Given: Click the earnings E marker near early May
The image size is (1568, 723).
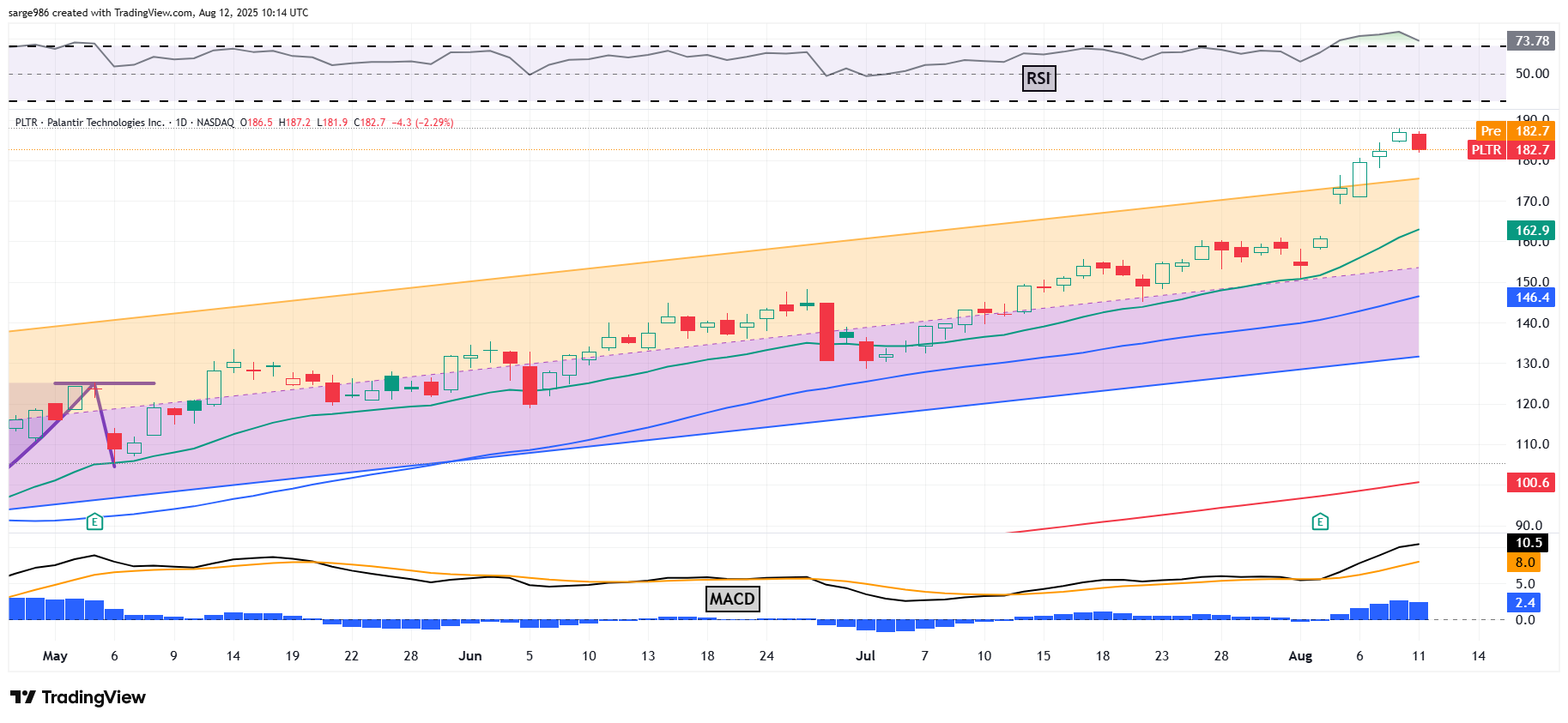Looking at the screenshot, I should [x=94, y=521].
